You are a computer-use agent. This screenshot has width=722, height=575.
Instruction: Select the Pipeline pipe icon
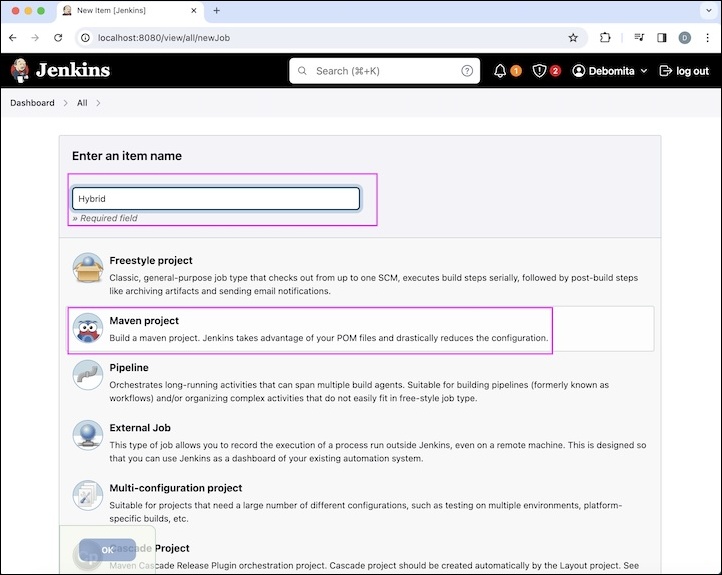click(87, 375)
